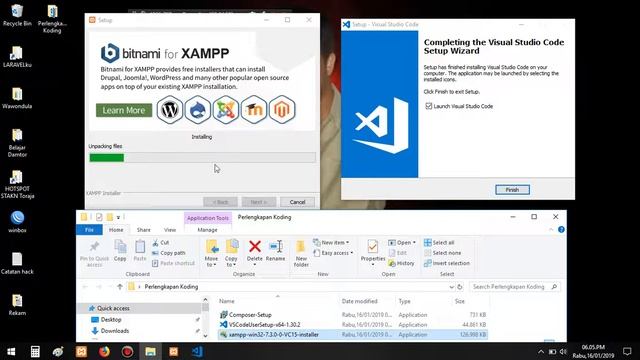Switch to Home ribbon tab

116,230
